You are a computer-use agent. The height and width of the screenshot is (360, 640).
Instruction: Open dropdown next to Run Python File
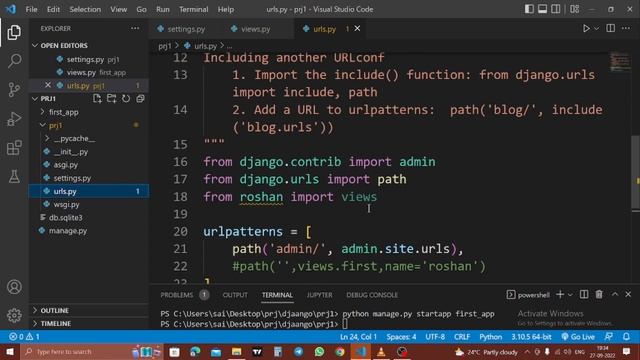pyautogui.click(x=596, y=29)
